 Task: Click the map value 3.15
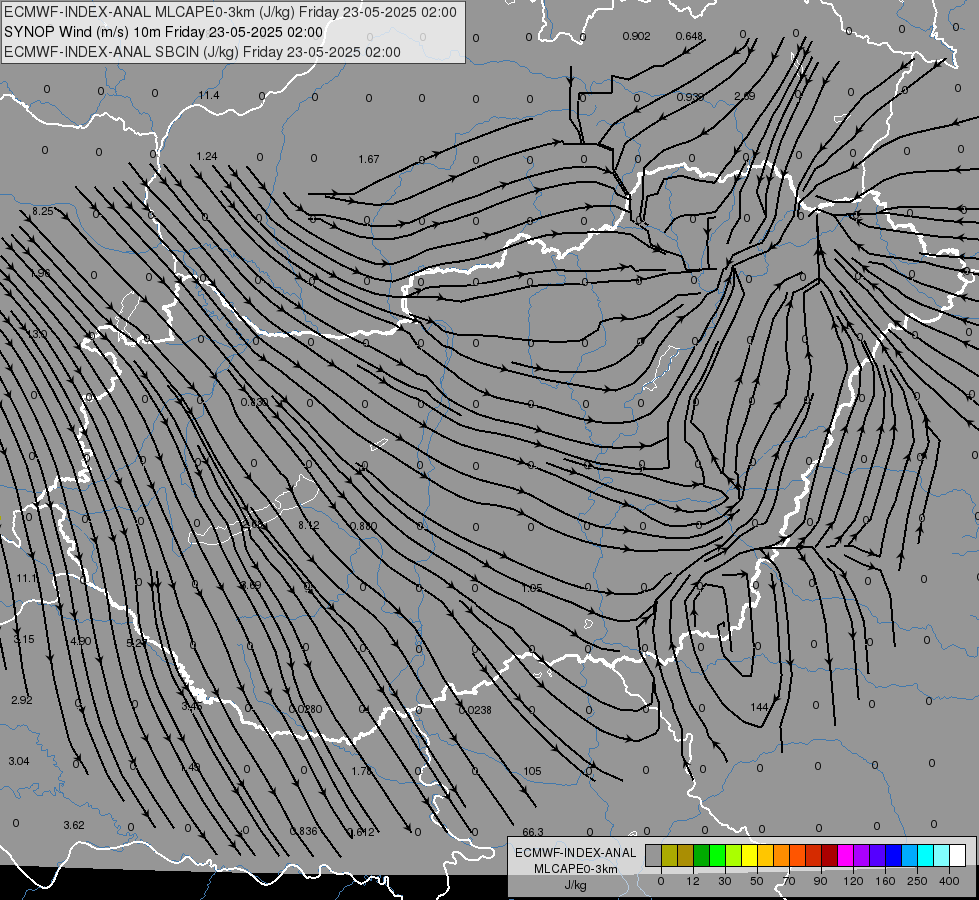click(x=24, y=640)
